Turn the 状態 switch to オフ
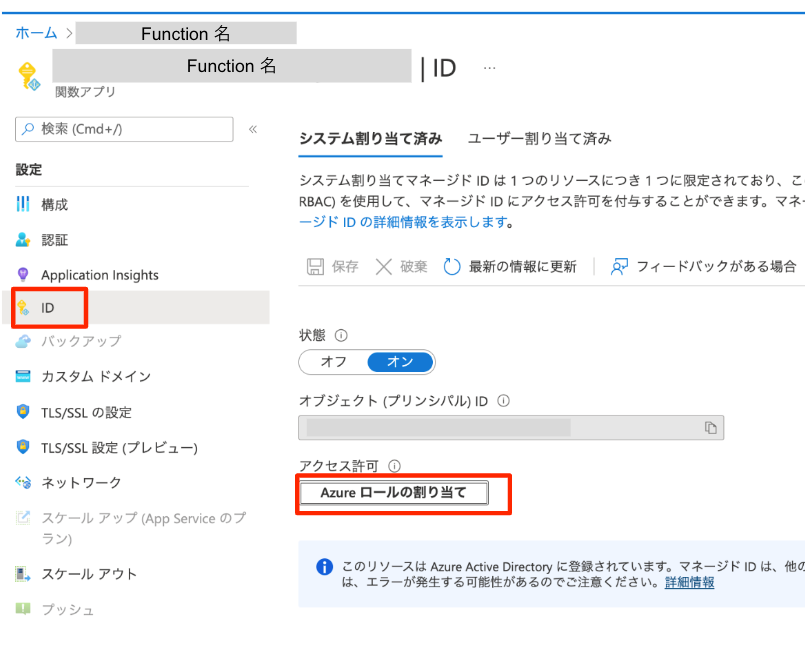Screen dimensions: 805x645 [x=334, y=362]
